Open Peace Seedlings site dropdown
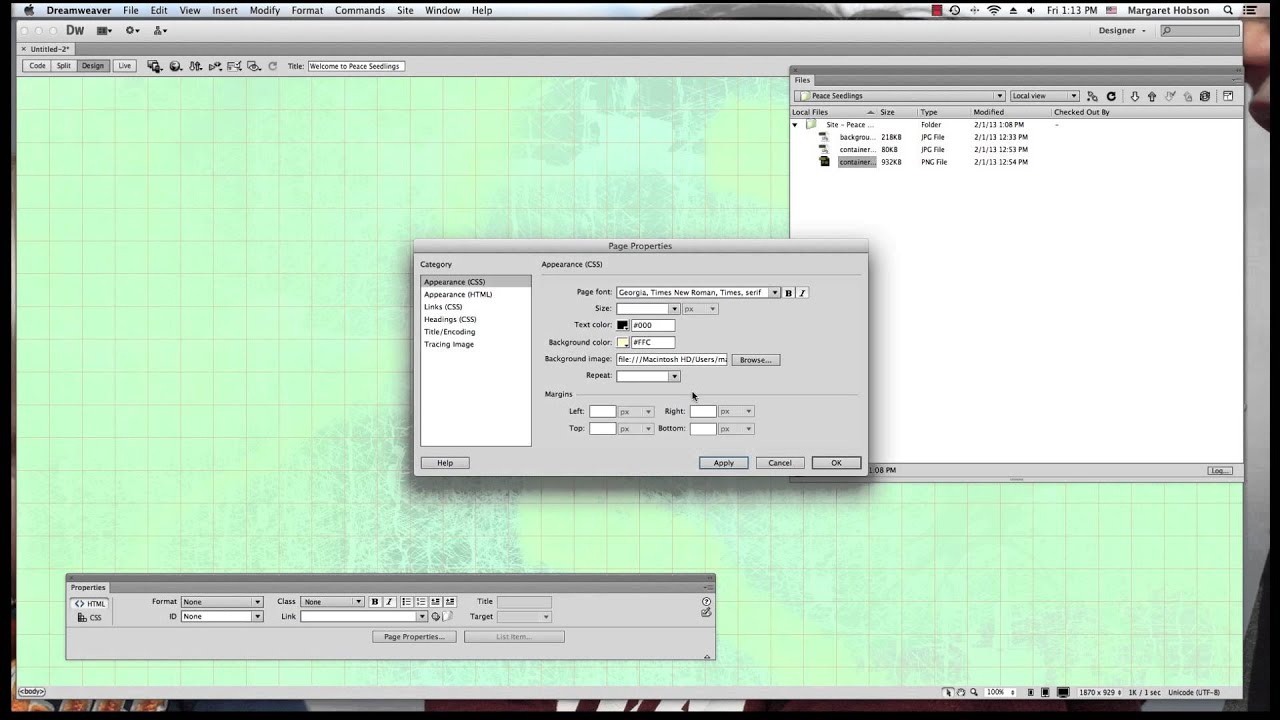This screenshot has height=720, width=1280. [x=899, y=96]
